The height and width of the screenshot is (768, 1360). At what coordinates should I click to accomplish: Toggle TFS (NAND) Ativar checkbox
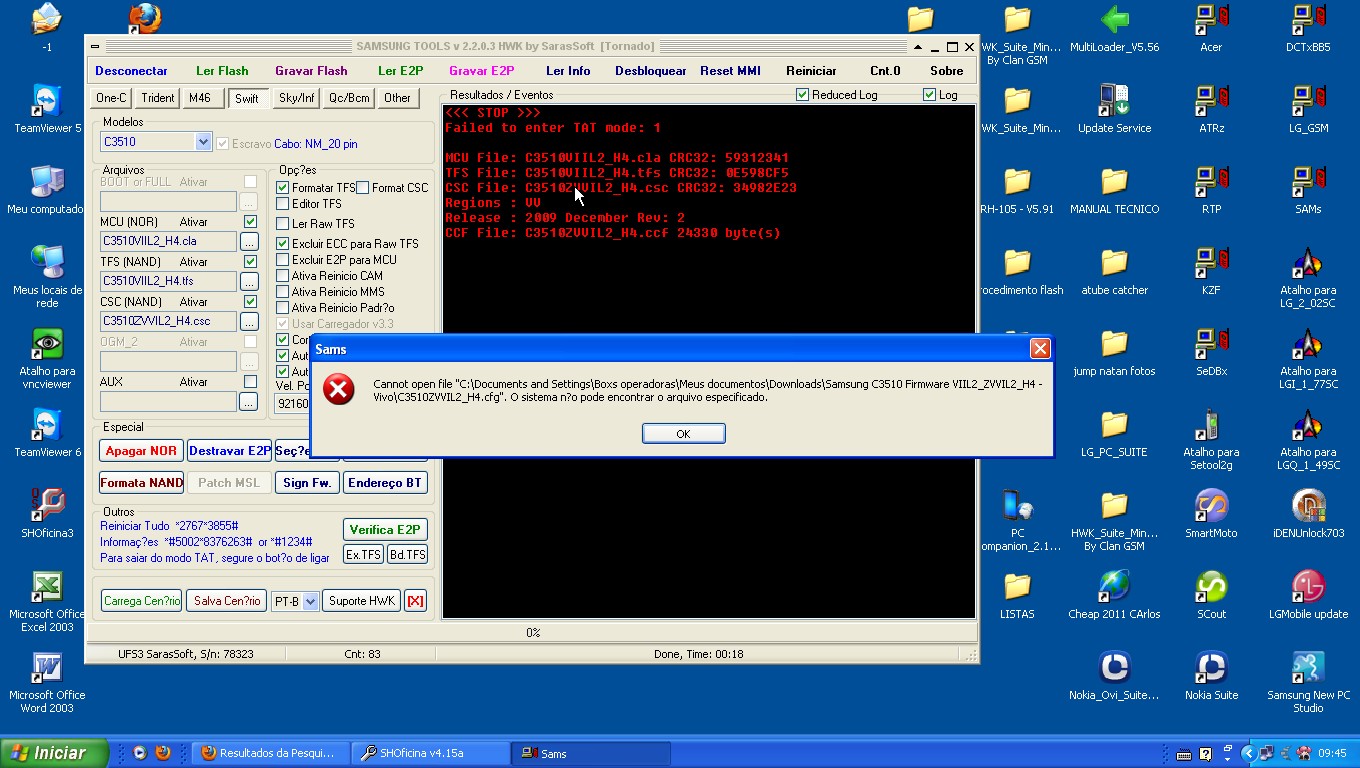click(x=250, y=262)
